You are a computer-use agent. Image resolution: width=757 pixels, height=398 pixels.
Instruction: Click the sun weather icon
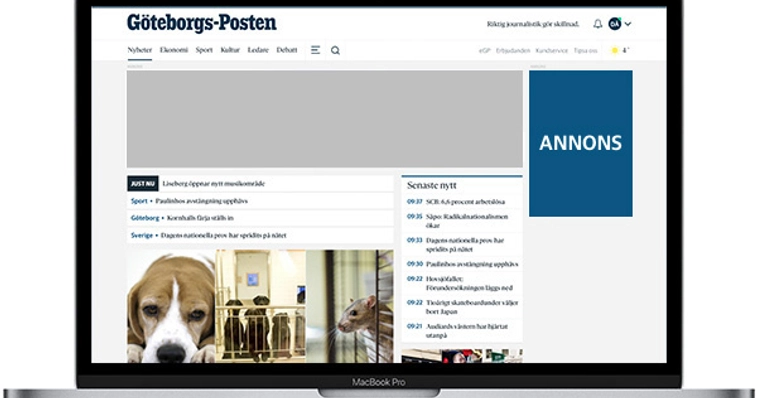(615, 50)
